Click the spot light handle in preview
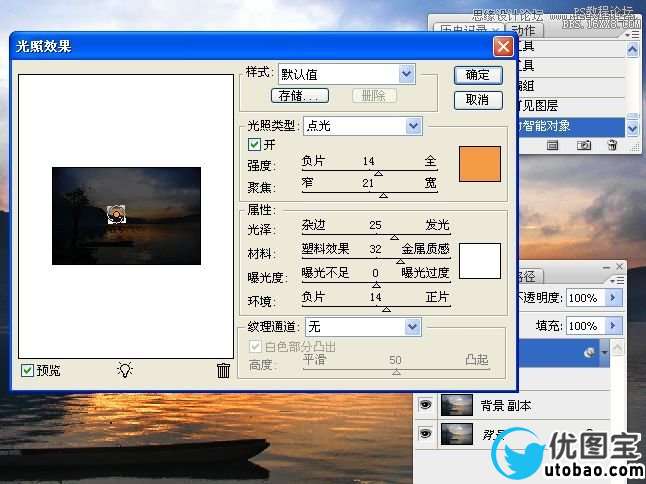Image resolution: width=646 pixels, height=484 pixels. click(x=117, y=214)
